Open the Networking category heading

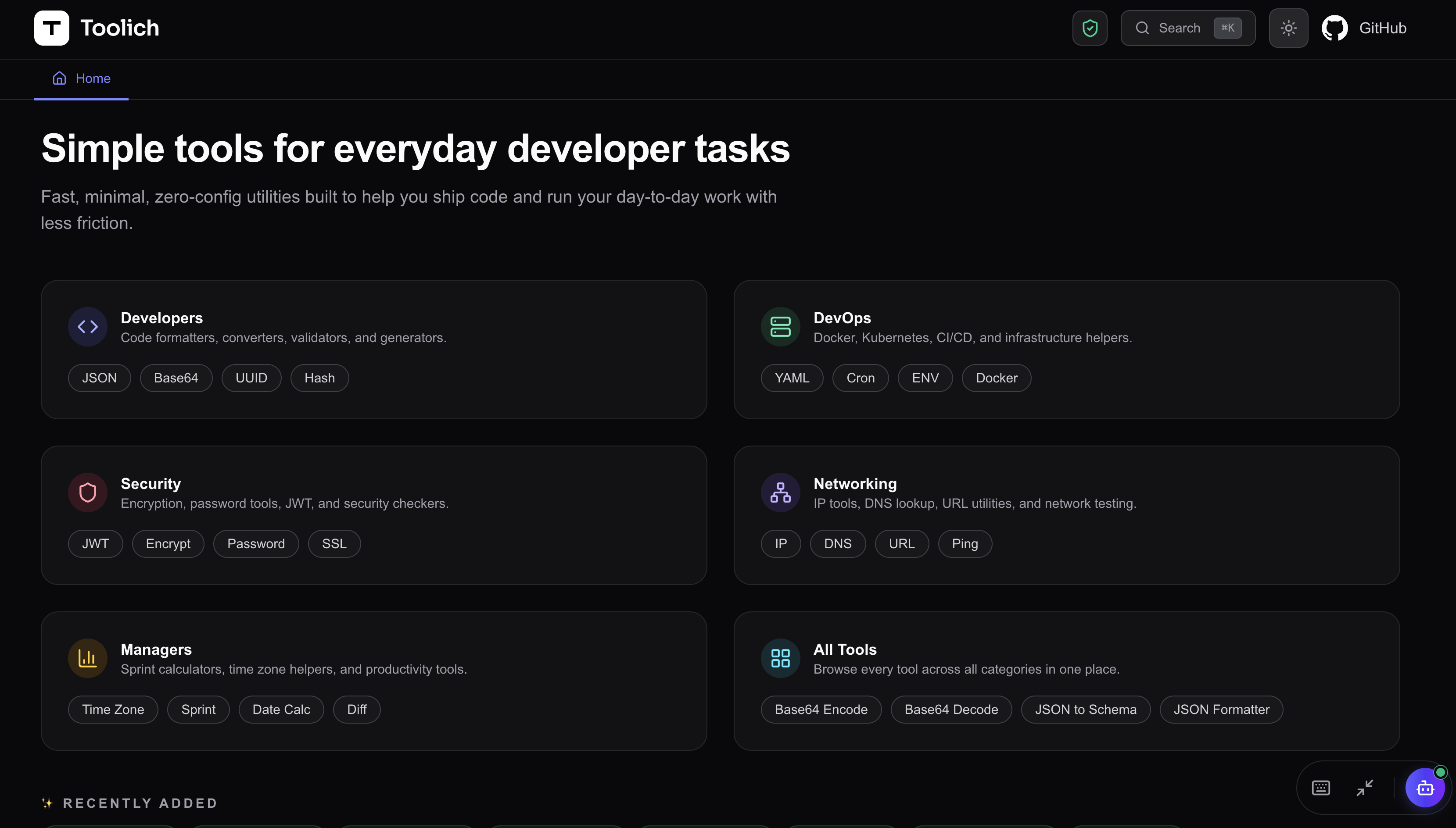(x=855, y=484)
